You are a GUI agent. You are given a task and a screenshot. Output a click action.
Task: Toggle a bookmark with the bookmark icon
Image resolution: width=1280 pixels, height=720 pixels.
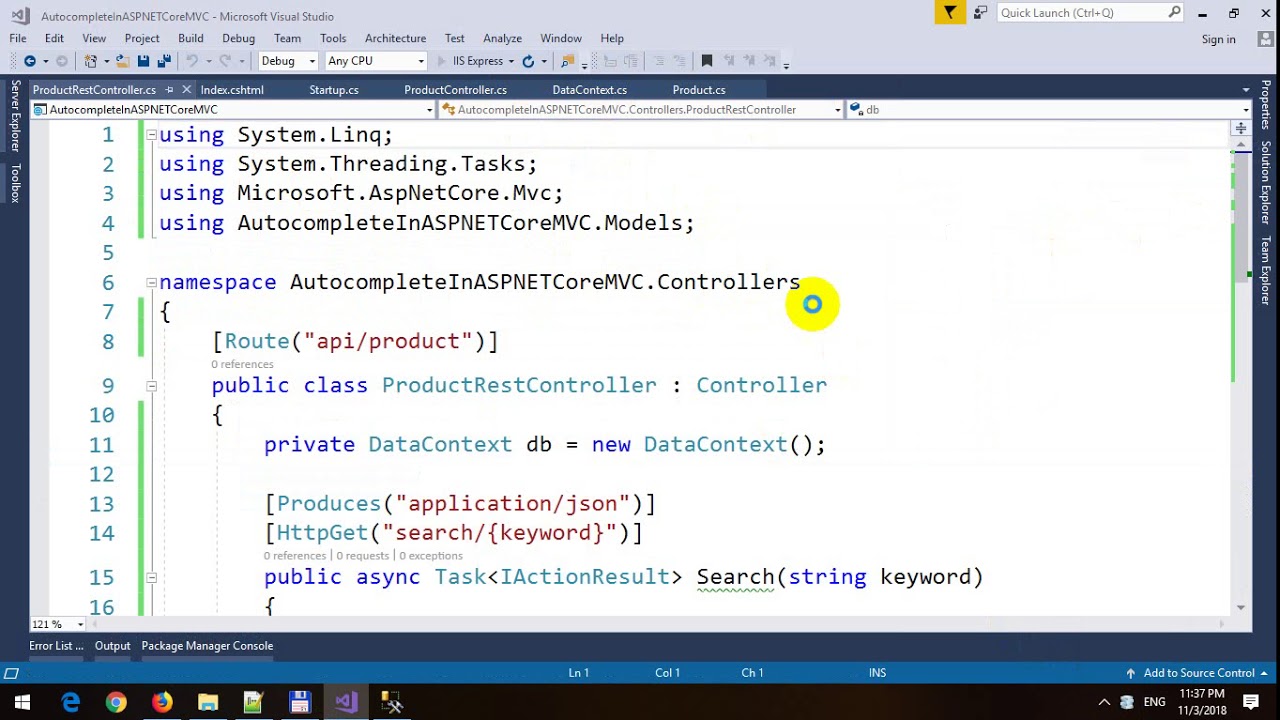point(707,61)
